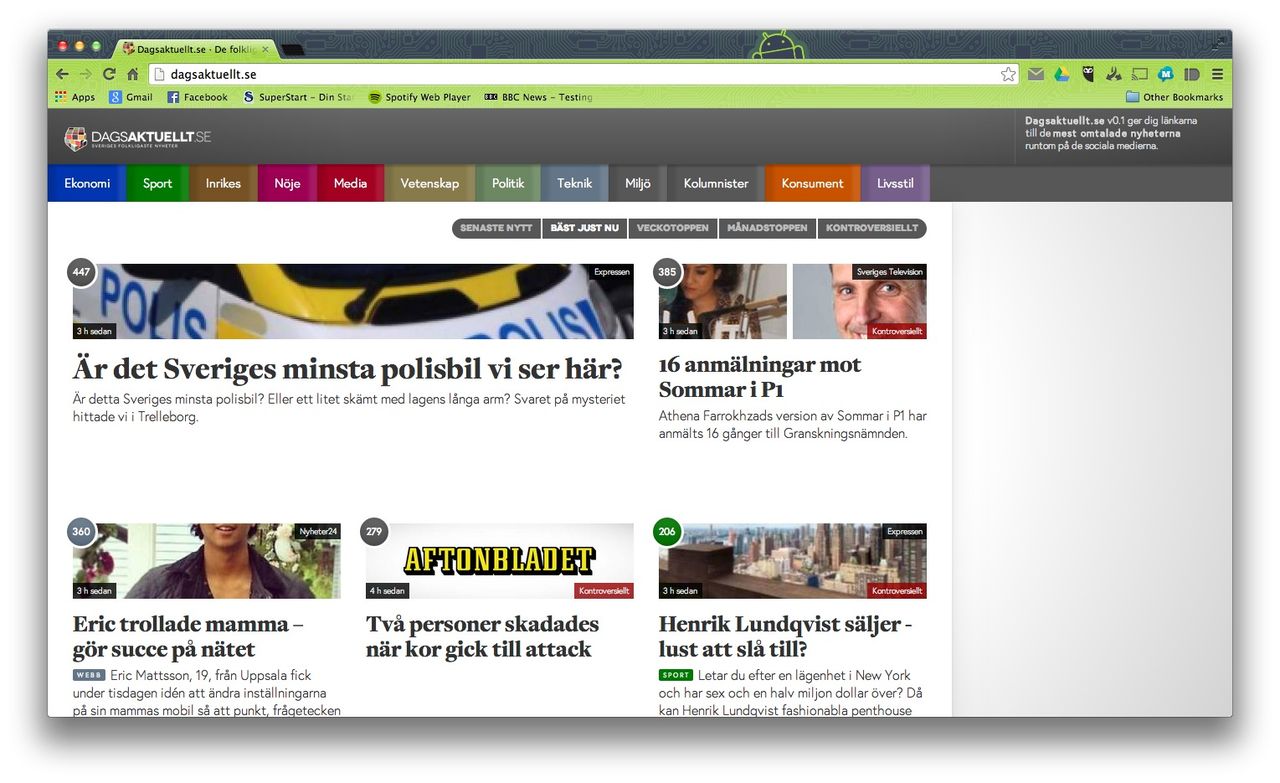This screenshot has height=783, width=1280.
Task: Close the Dagsaktuellt.se browser tab
Action: pyautogui.click(x=265, y=49)
